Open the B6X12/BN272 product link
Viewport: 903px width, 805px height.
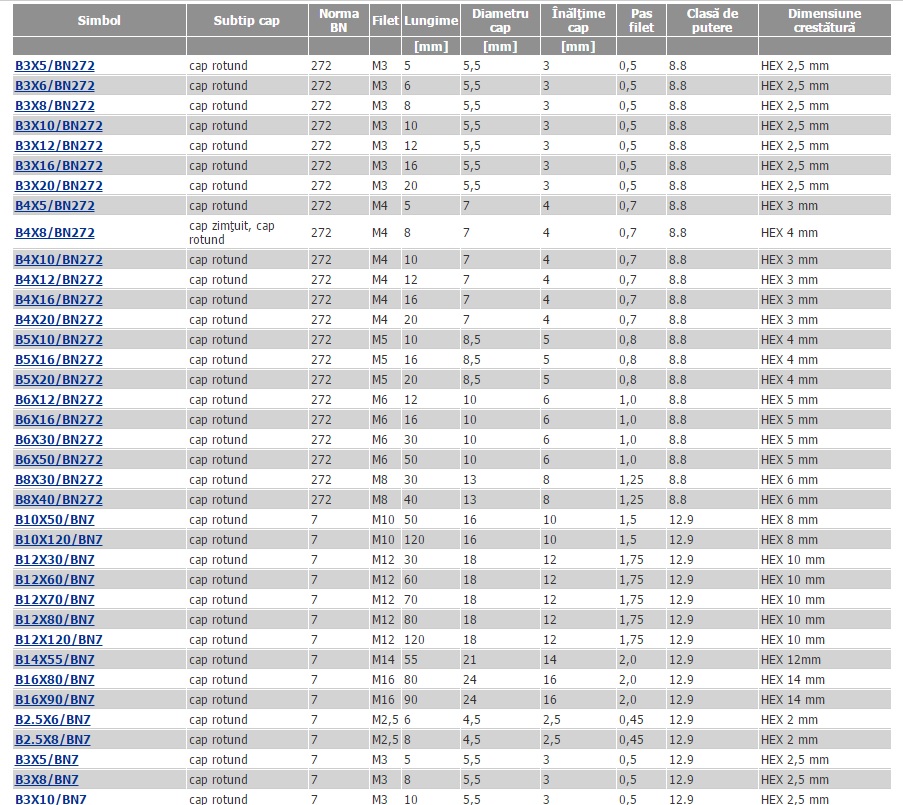coord(59,400)
